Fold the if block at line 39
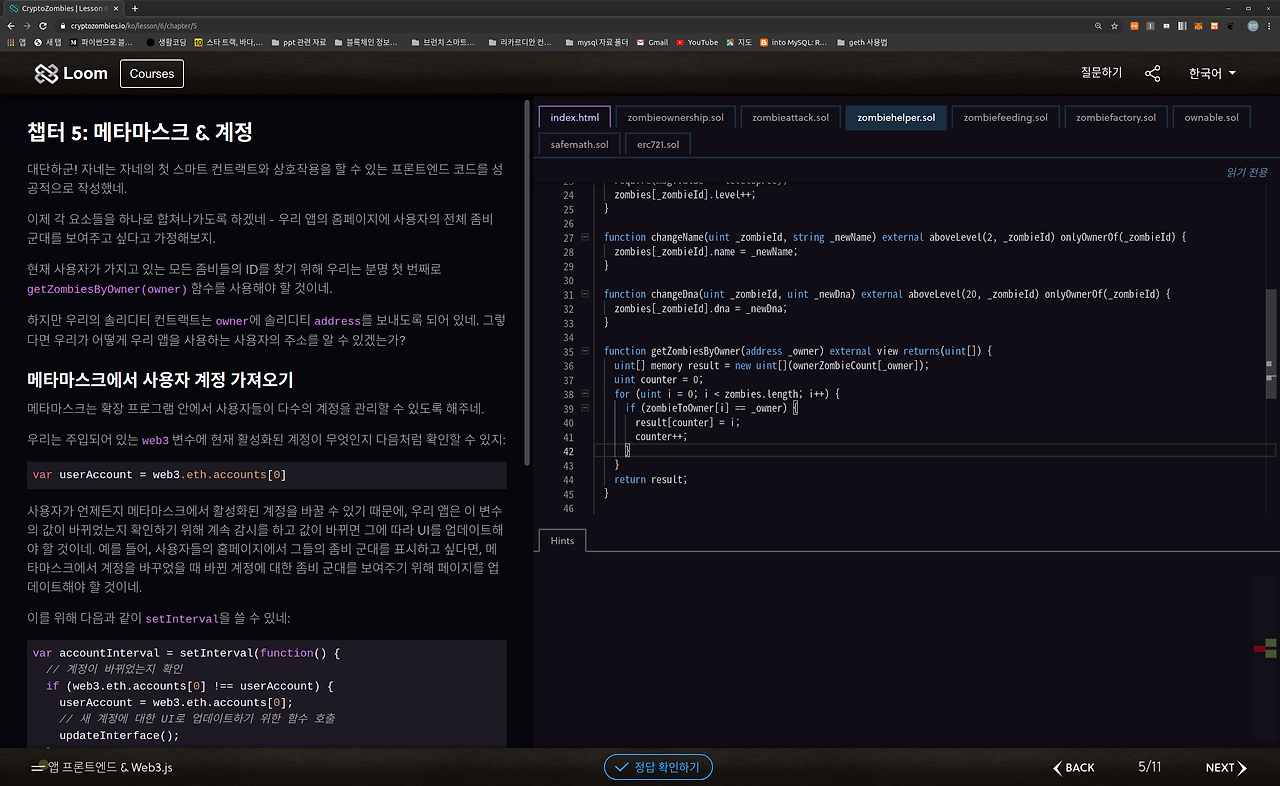 584,409
